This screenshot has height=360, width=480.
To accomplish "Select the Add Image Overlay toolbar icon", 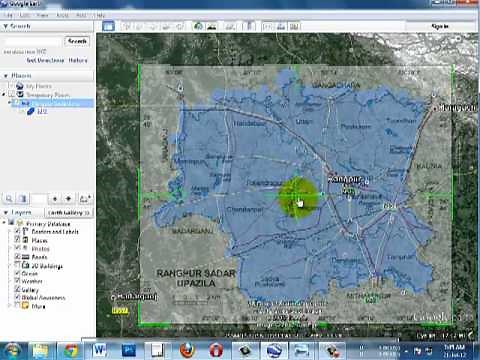I will (x=166, y=26).
